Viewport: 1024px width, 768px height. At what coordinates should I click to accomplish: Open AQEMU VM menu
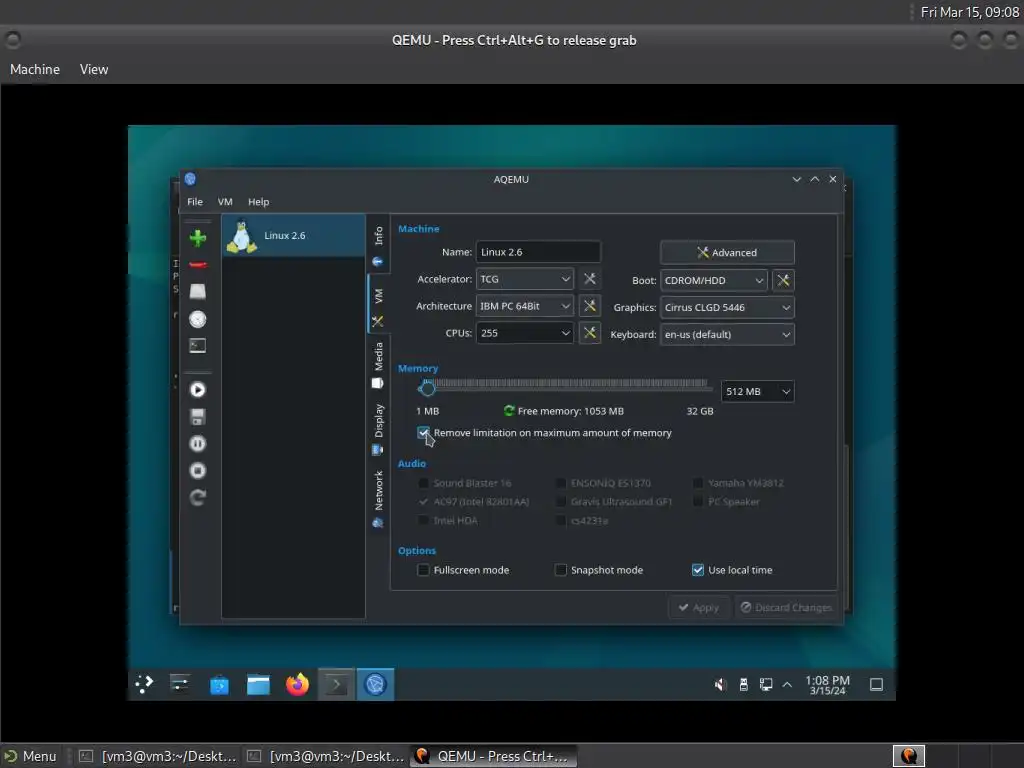pos(225,202)
